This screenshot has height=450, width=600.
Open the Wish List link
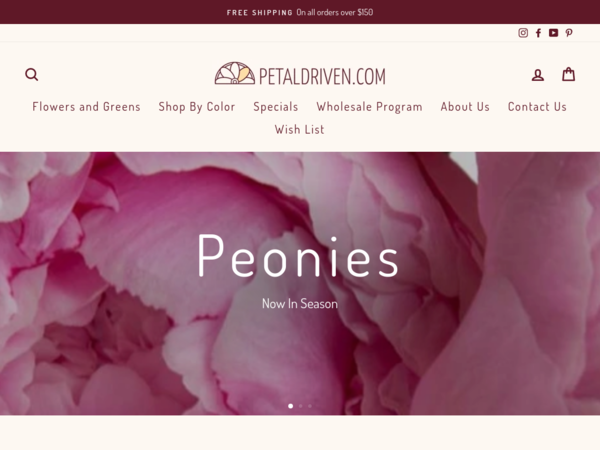[300, 130]
